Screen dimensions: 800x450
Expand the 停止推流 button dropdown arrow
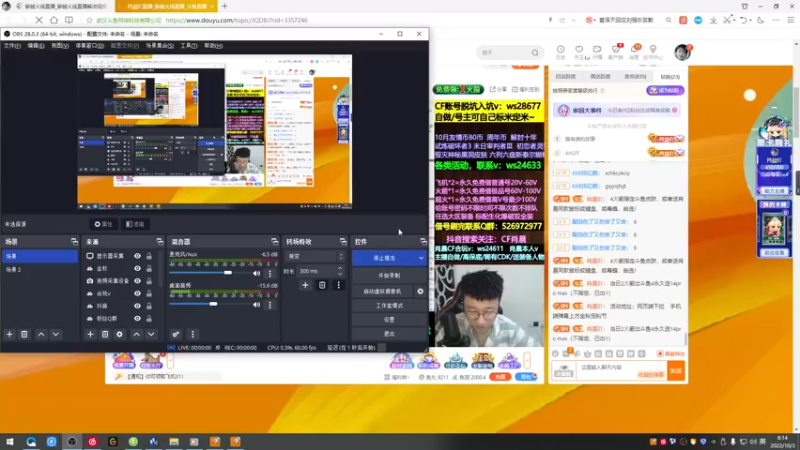[x=421, y=258]
